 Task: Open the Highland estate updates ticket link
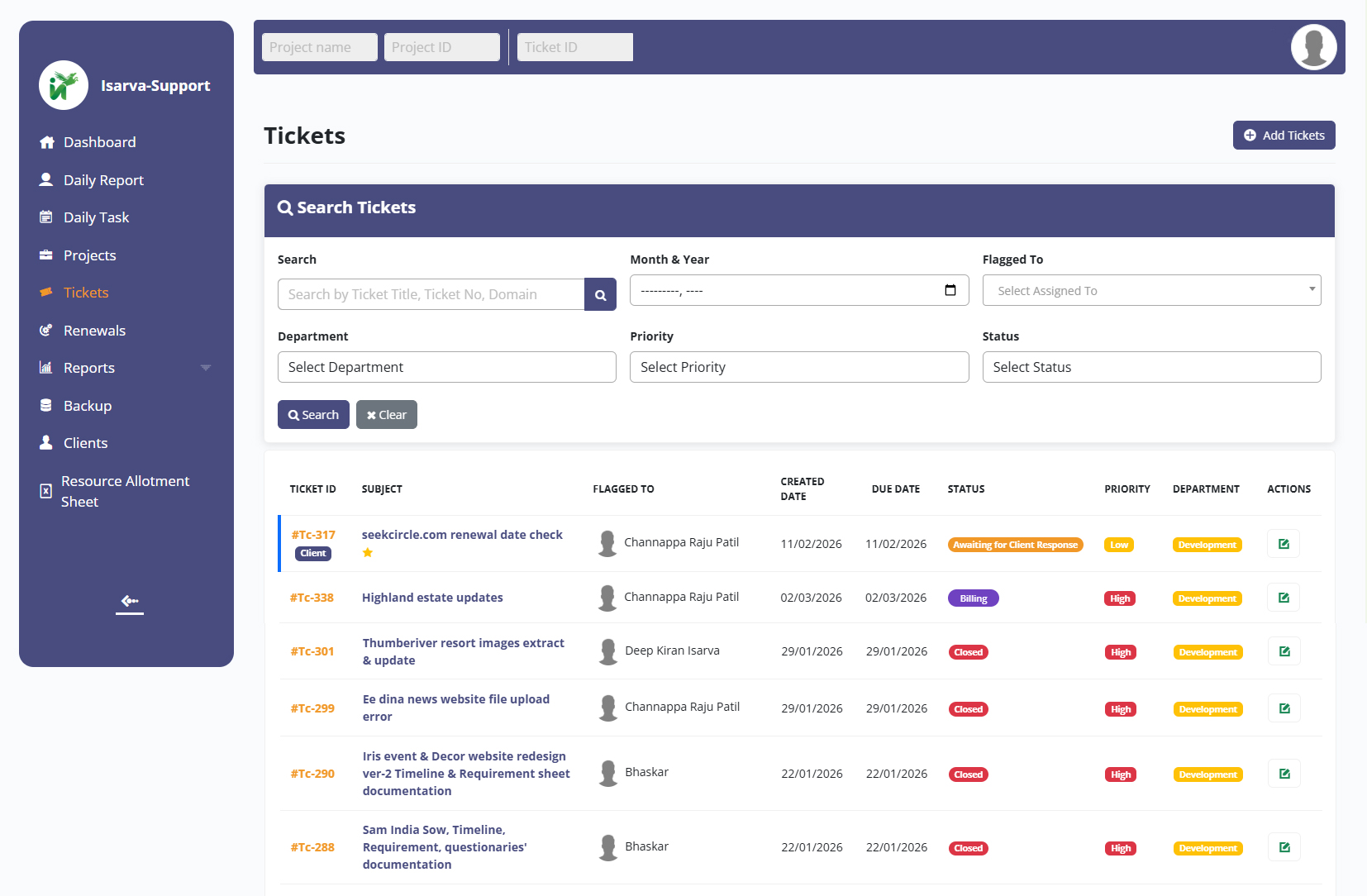[432, 598]
